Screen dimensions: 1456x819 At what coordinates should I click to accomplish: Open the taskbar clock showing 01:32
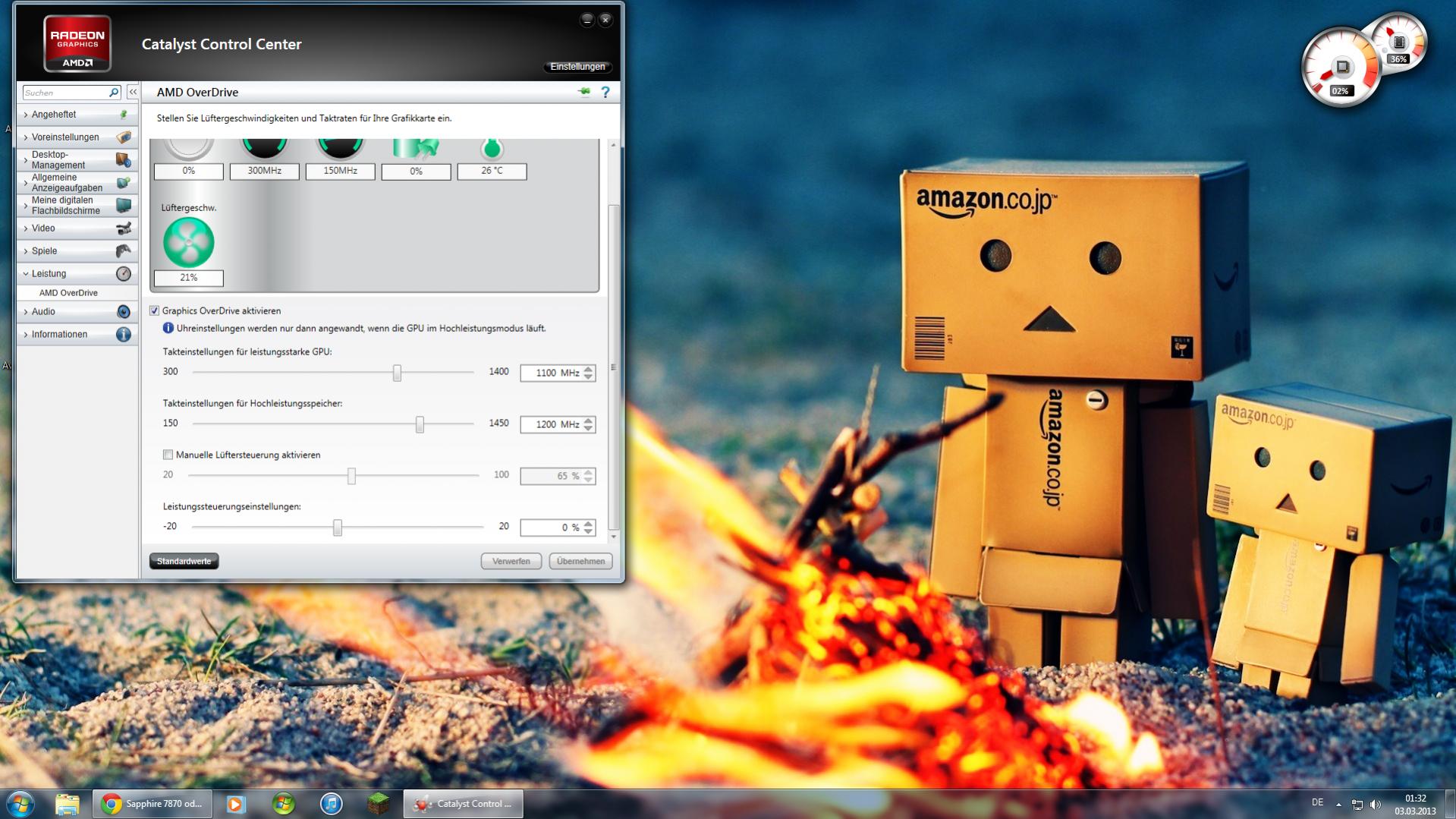(1415, 804)
